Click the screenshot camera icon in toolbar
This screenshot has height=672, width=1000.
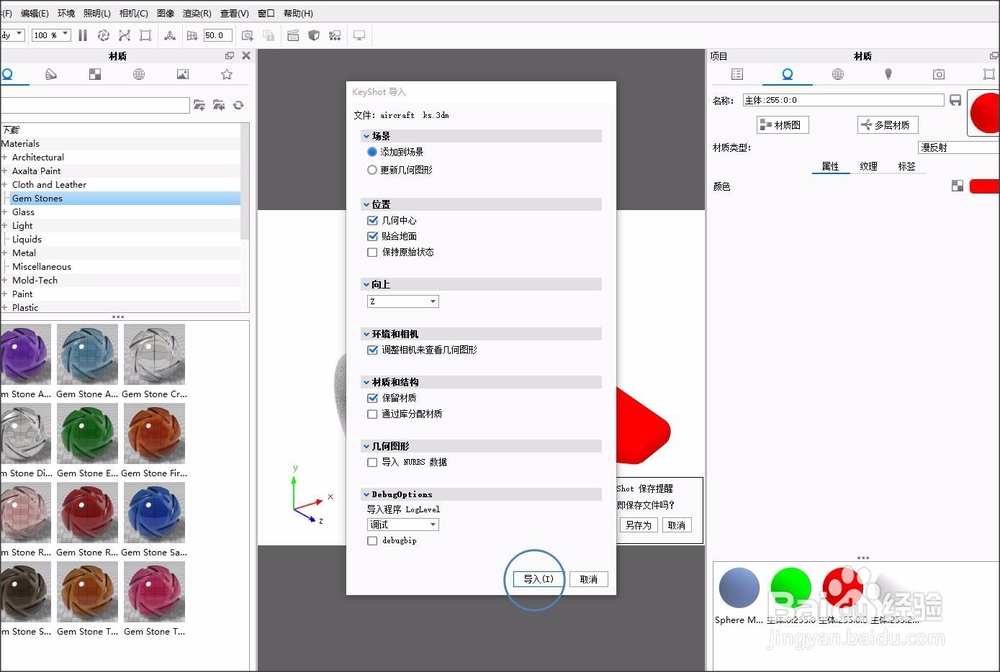[247, 35]
